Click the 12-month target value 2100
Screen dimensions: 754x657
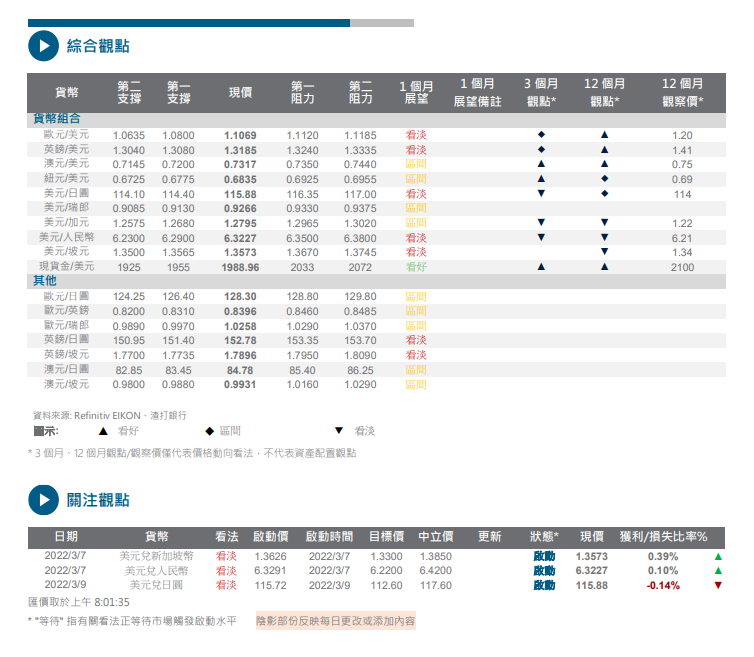click(x=682, y=267)
